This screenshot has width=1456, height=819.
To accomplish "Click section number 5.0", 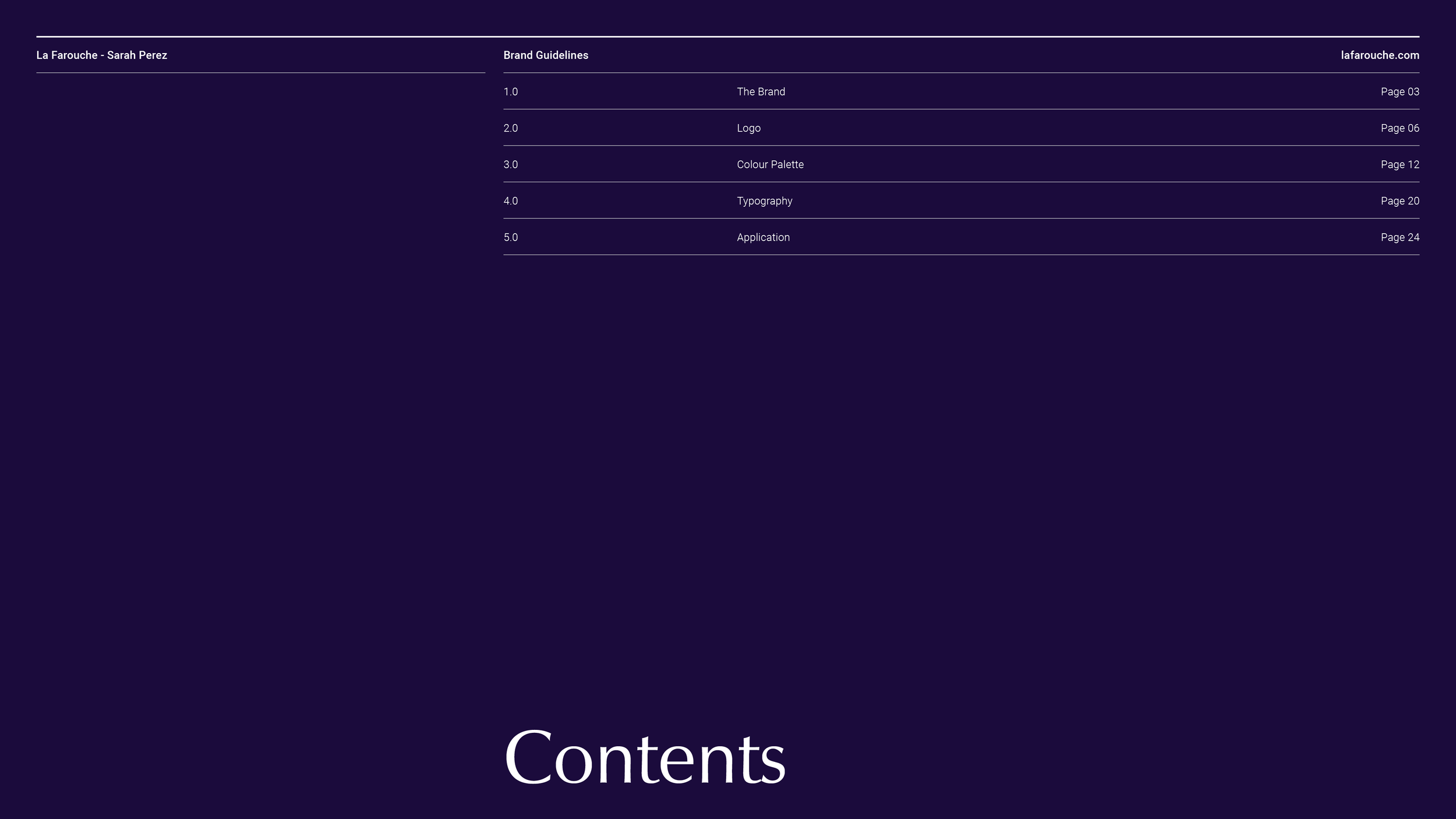I will [x=510, y=237].
